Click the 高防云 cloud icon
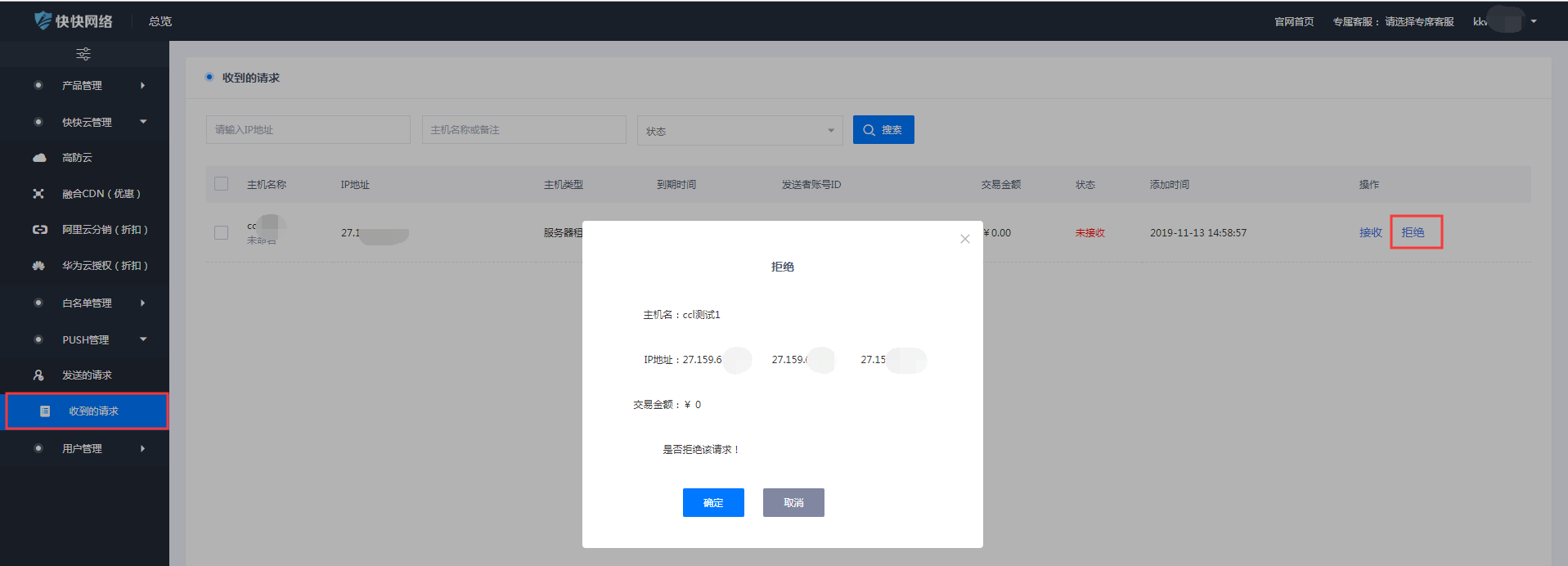1568x566 pixels. tap(39, 158)
